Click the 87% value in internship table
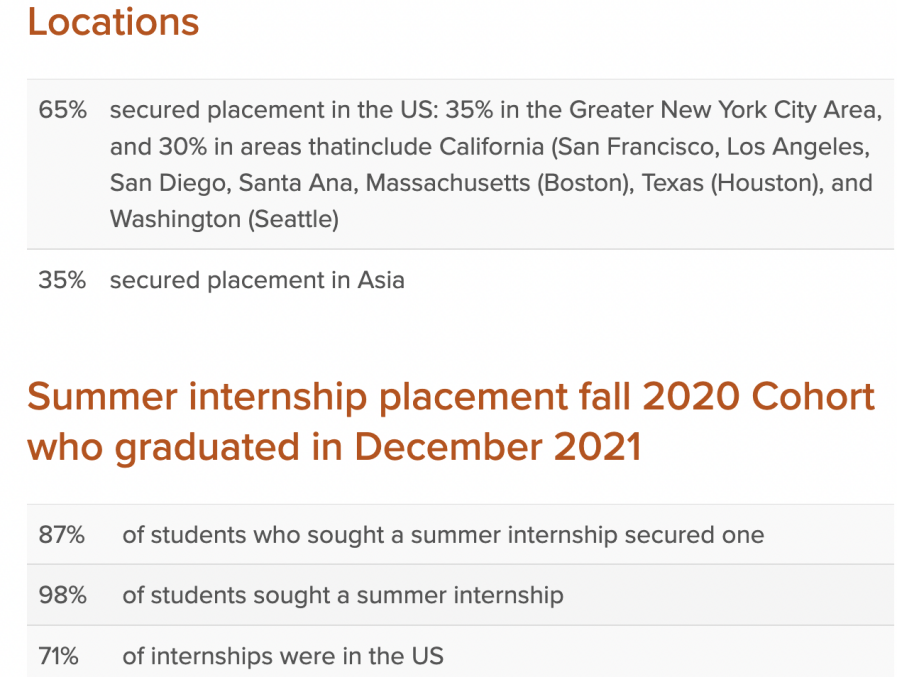Viewport: 897px width, 677px height. click(61, 535)
